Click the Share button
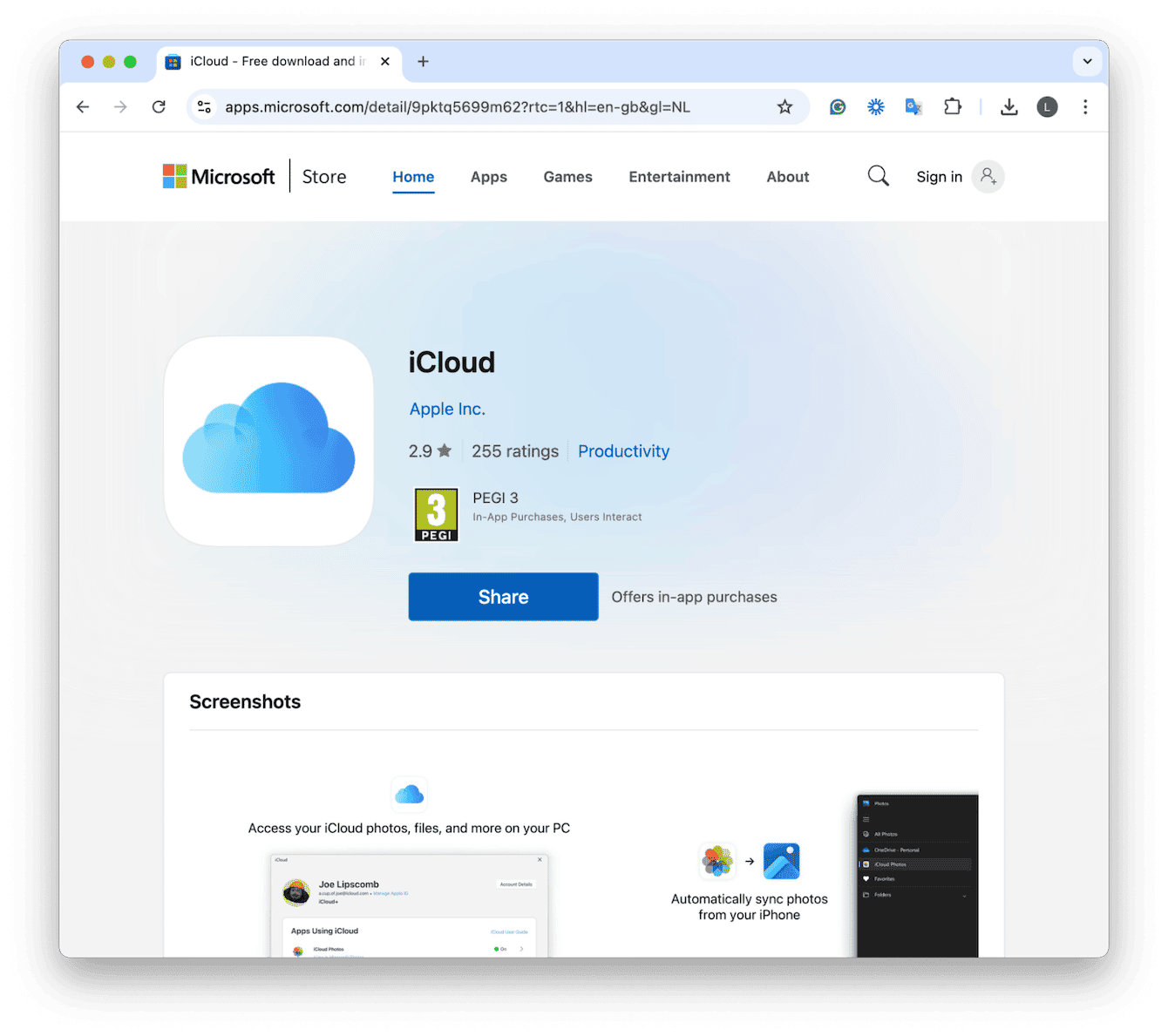Viewport: 1168px width, 1036px height. coord(503,596)
